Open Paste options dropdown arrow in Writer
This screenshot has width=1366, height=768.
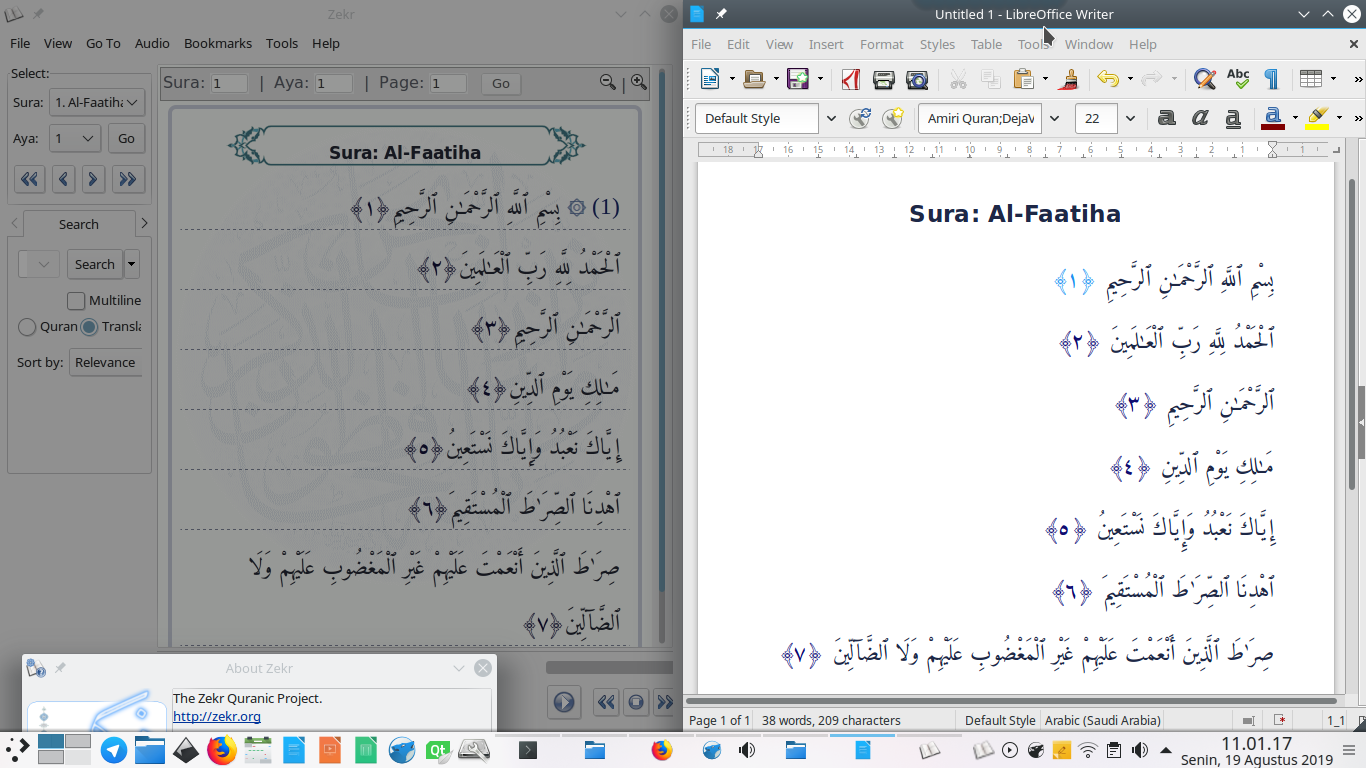pyautogui.click(x=1045, y=79)
